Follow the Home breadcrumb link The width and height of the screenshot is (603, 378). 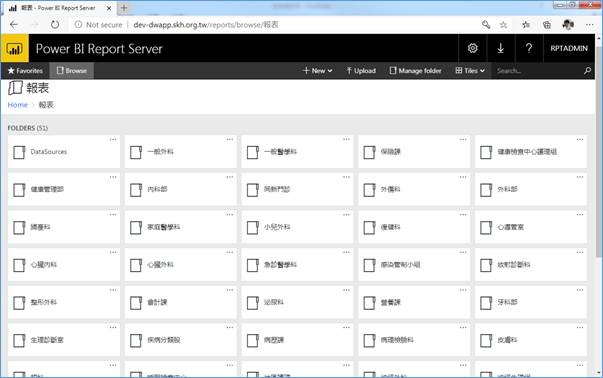tap(18, 105)
